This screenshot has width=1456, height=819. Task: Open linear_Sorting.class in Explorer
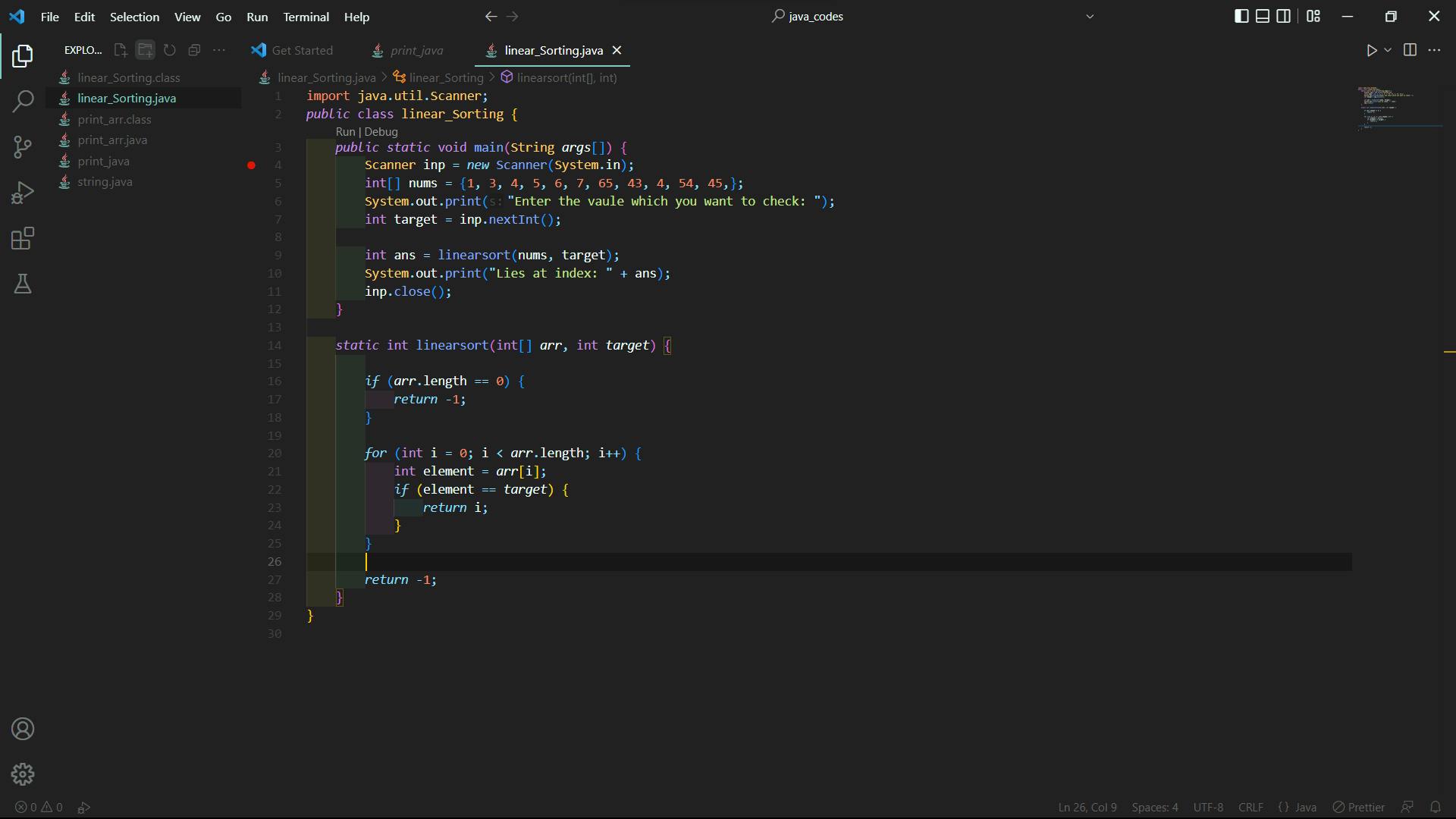(x=144, y=77)
